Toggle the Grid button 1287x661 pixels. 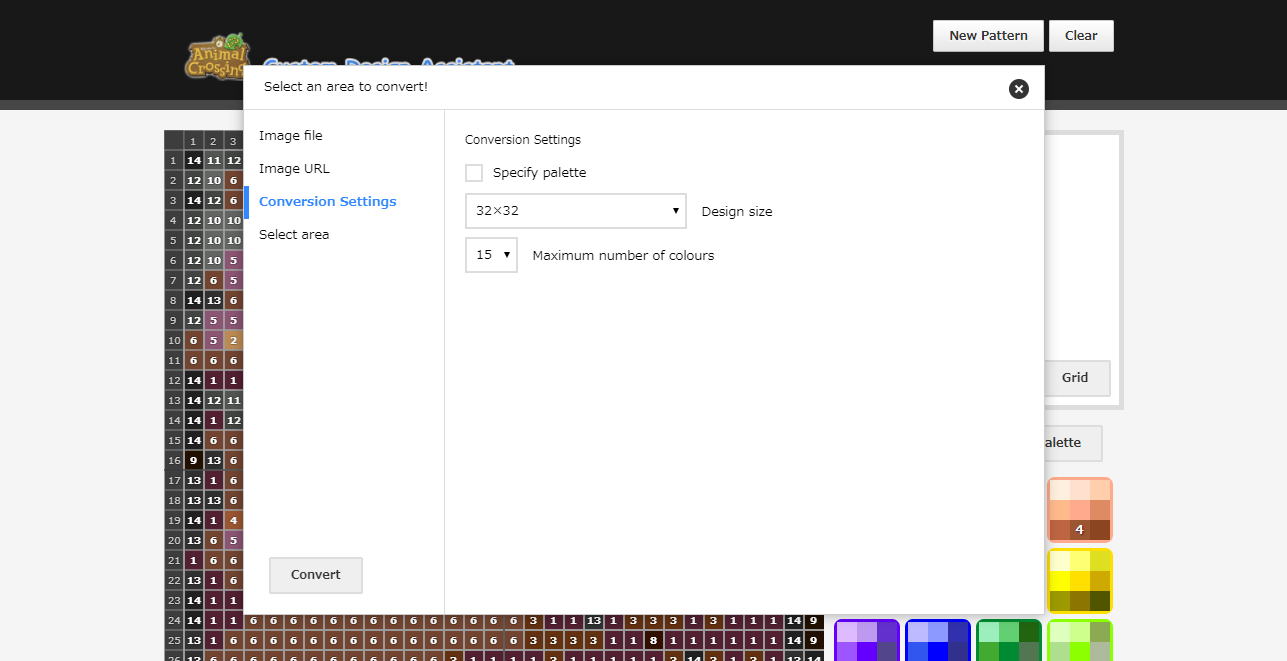(1075, 378)
